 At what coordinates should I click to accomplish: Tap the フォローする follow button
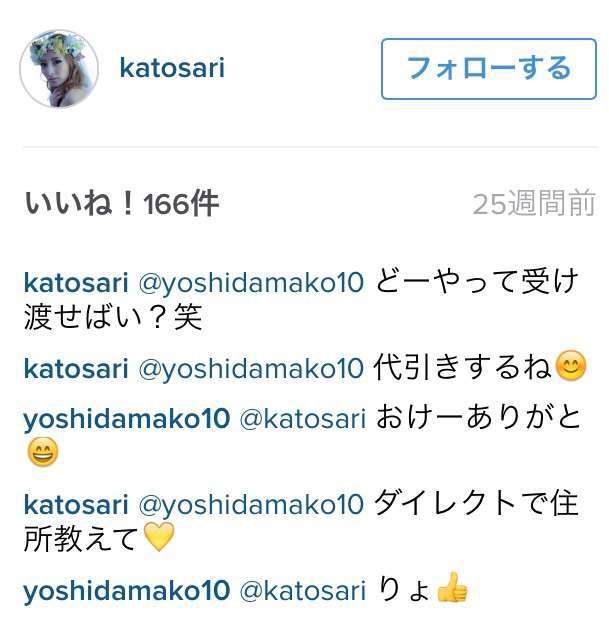point(488,69)
